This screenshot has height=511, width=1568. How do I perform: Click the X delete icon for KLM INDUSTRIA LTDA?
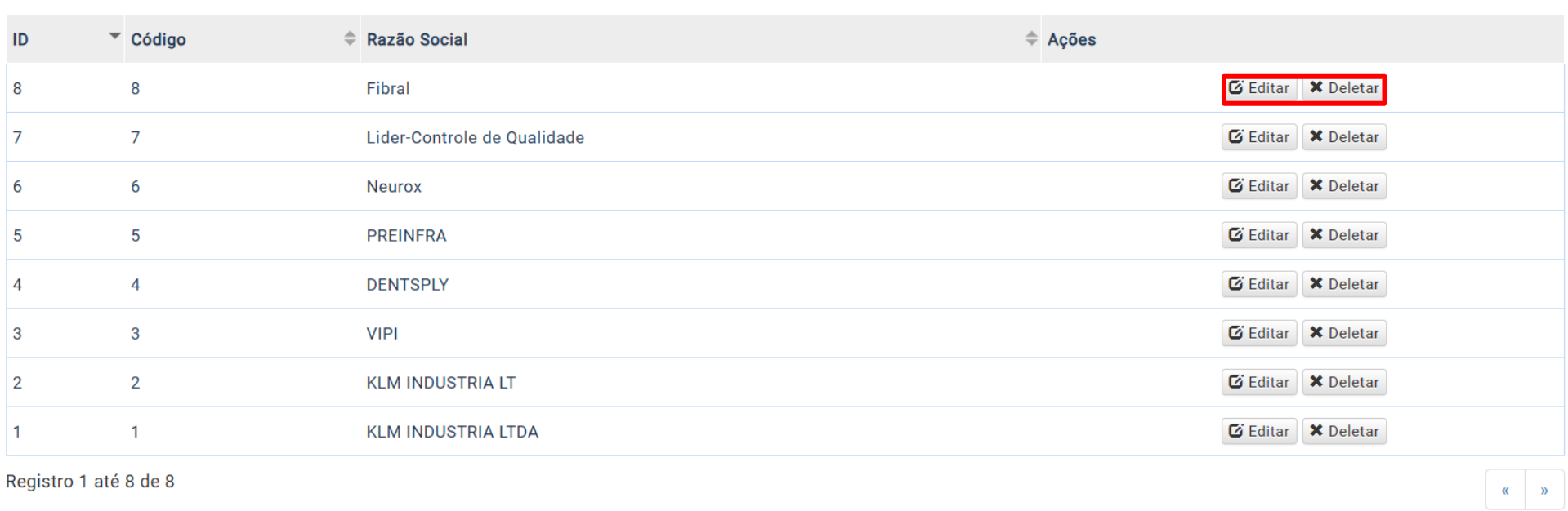(x=1316, y=431)
